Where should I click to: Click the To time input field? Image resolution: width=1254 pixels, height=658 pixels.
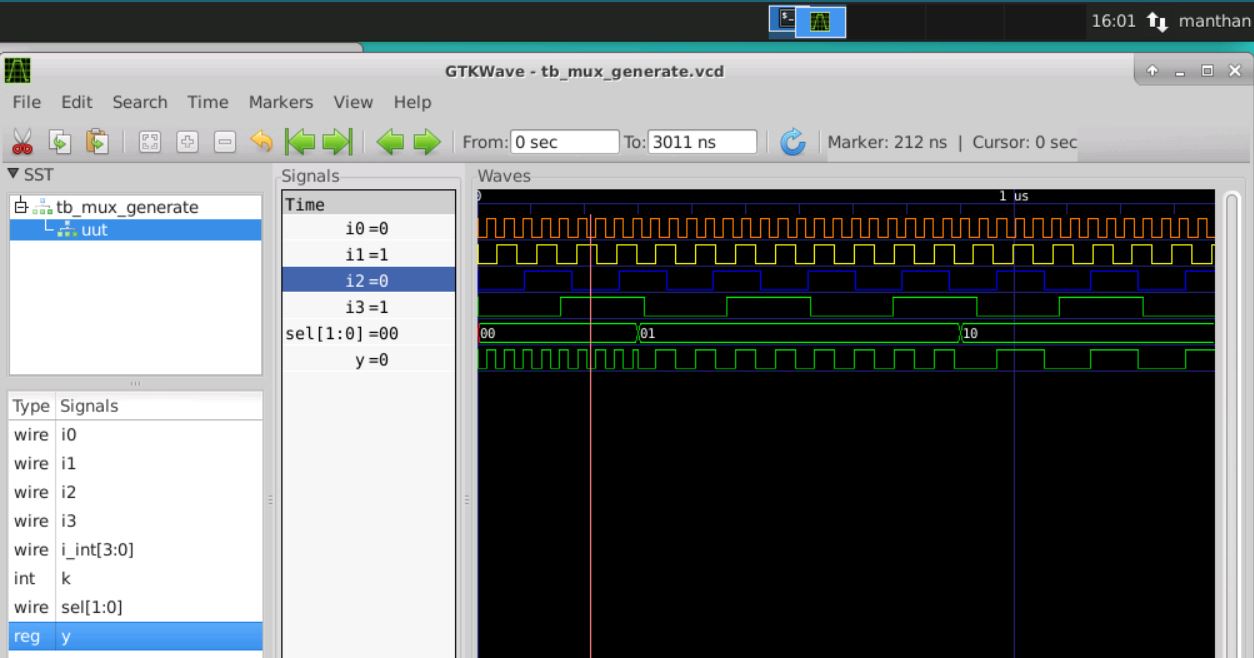point(702,142)
